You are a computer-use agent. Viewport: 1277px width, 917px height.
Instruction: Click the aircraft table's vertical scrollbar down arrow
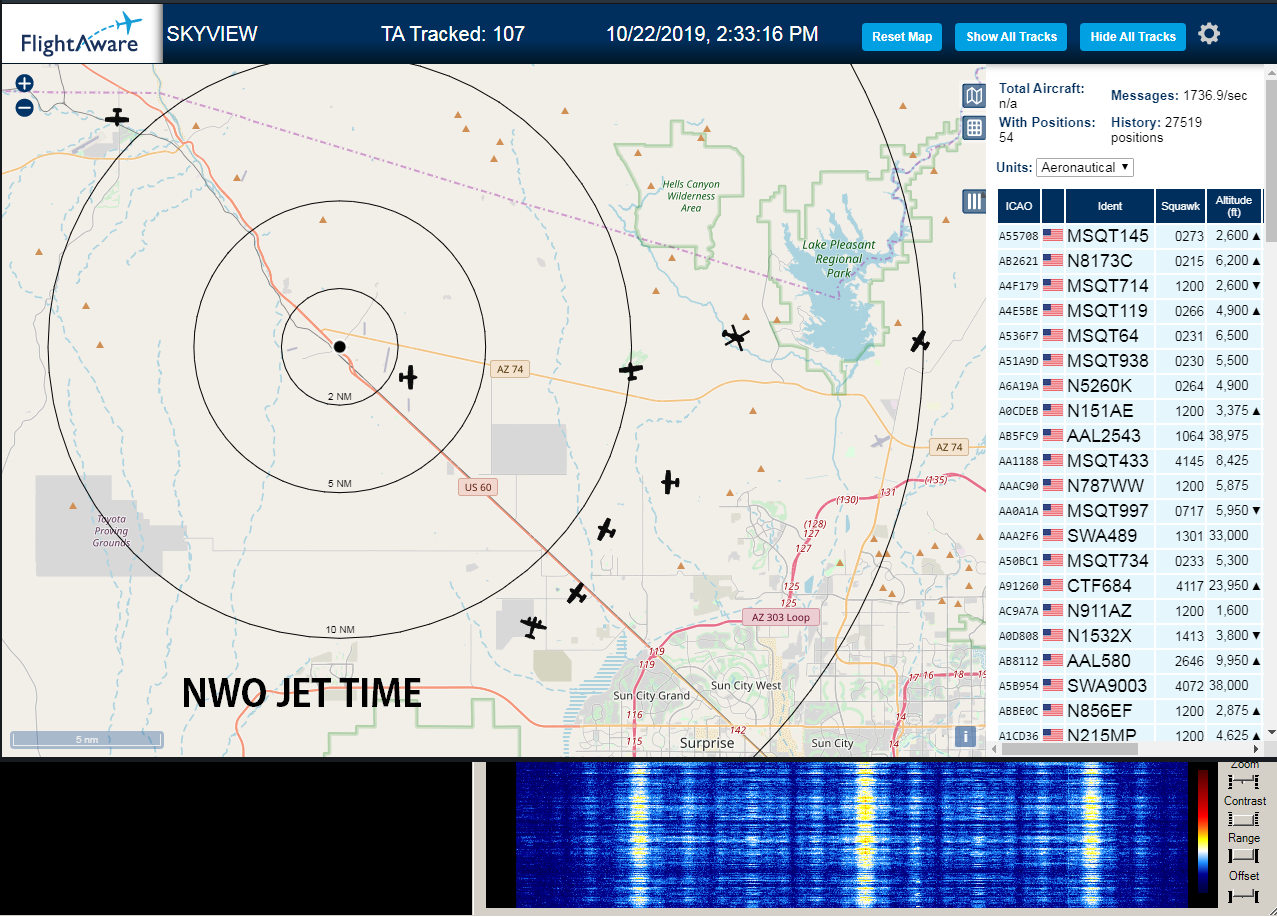pyautogui.click(x=1270, y=732)
